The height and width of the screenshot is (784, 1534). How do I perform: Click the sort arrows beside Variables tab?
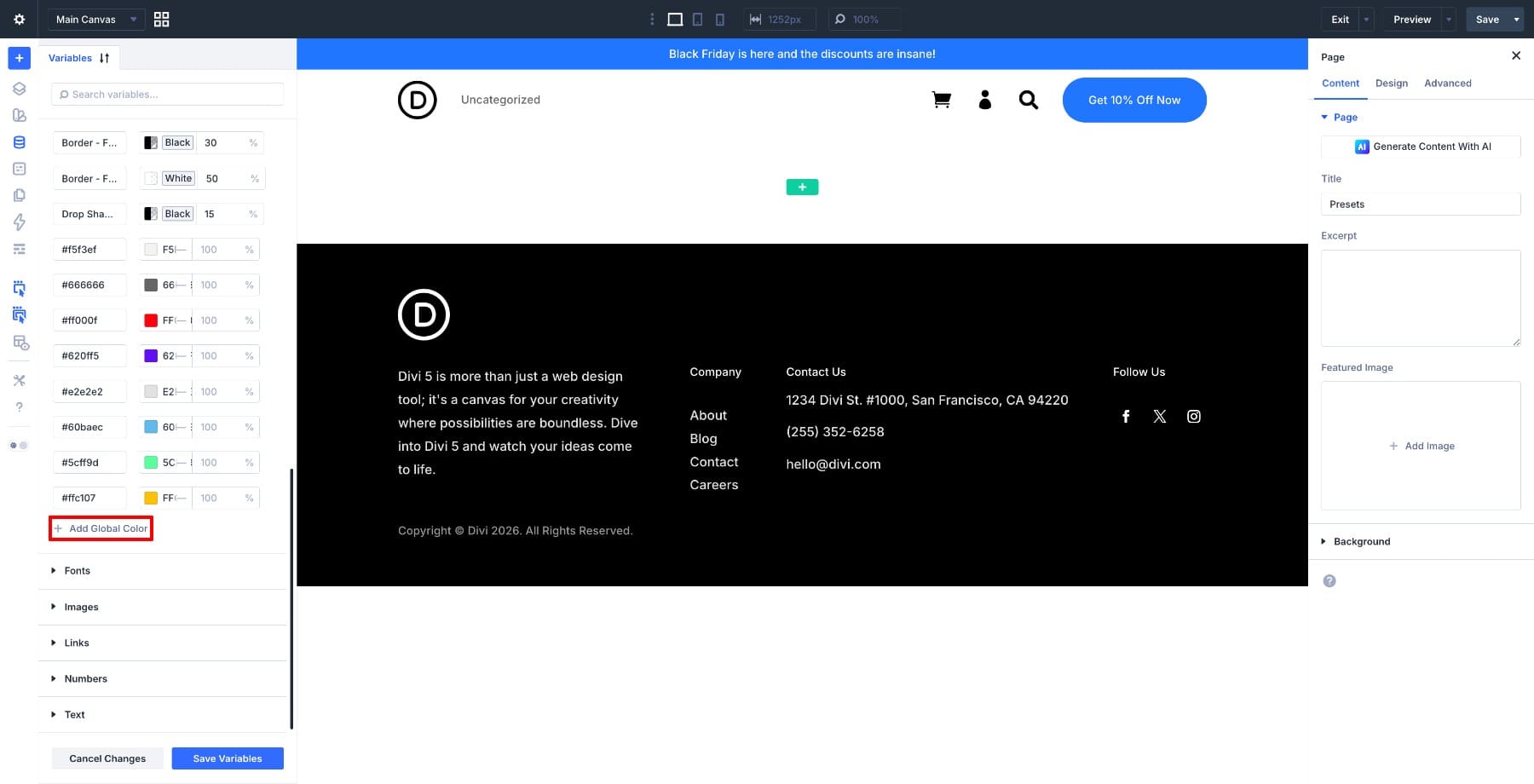(104, 58)
